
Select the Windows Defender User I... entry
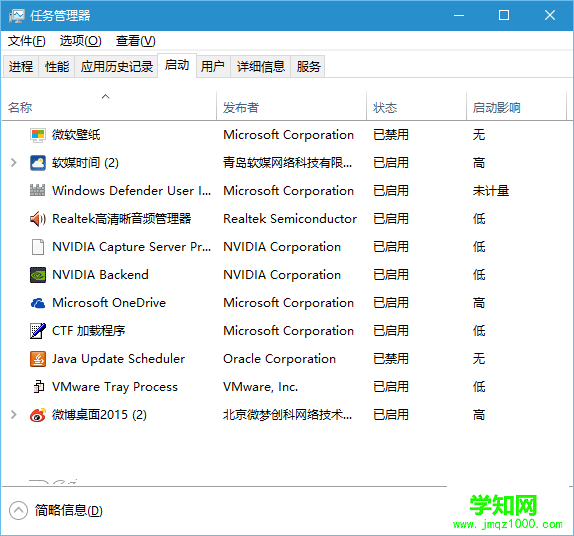131,190
